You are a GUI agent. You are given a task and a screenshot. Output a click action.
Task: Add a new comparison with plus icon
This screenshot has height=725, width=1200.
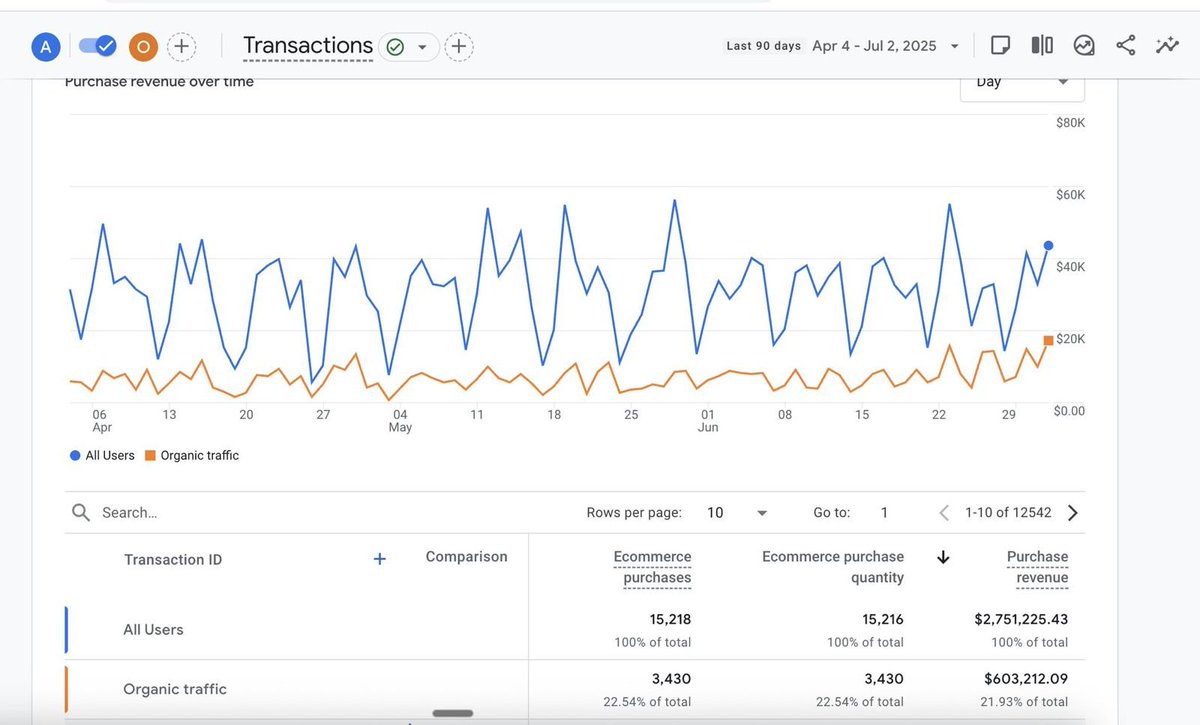coord(180,46)
